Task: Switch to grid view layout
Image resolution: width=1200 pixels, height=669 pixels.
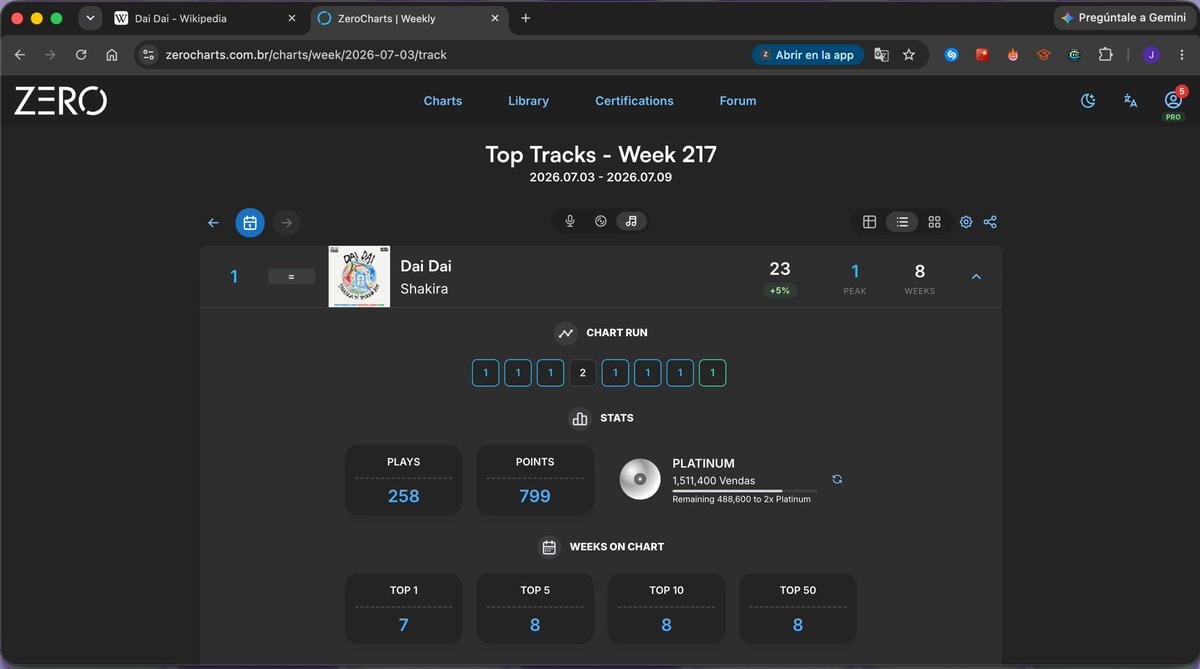Action: (934, 222)
